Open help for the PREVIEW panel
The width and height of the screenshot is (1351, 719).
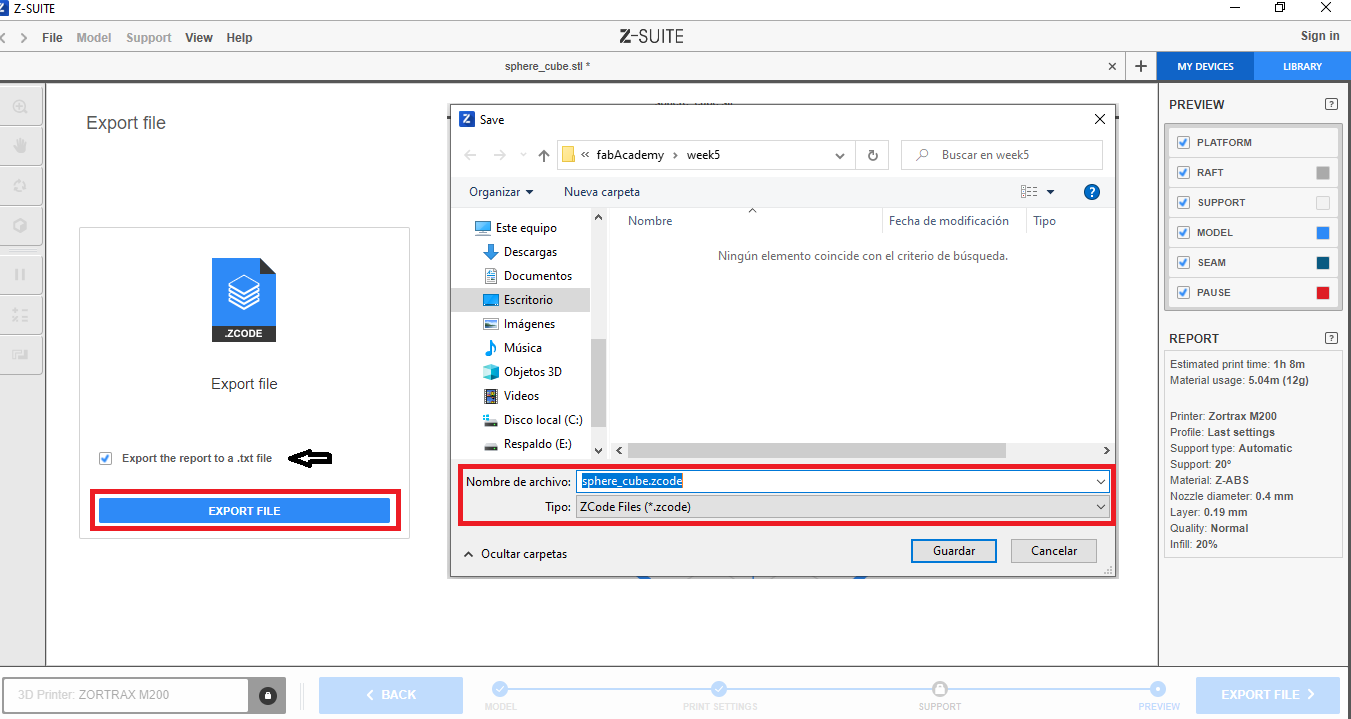(x=1331, y=104)
